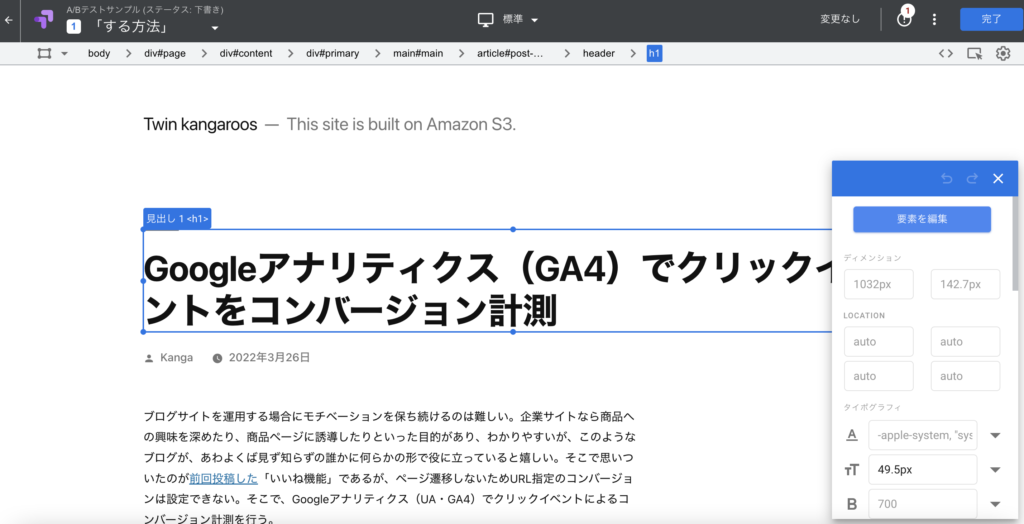Click the bottom-right auto location field
Image resolution: width=1024 pixels, height=524 pixels.
pyautogui.click(x=965, y=376)
